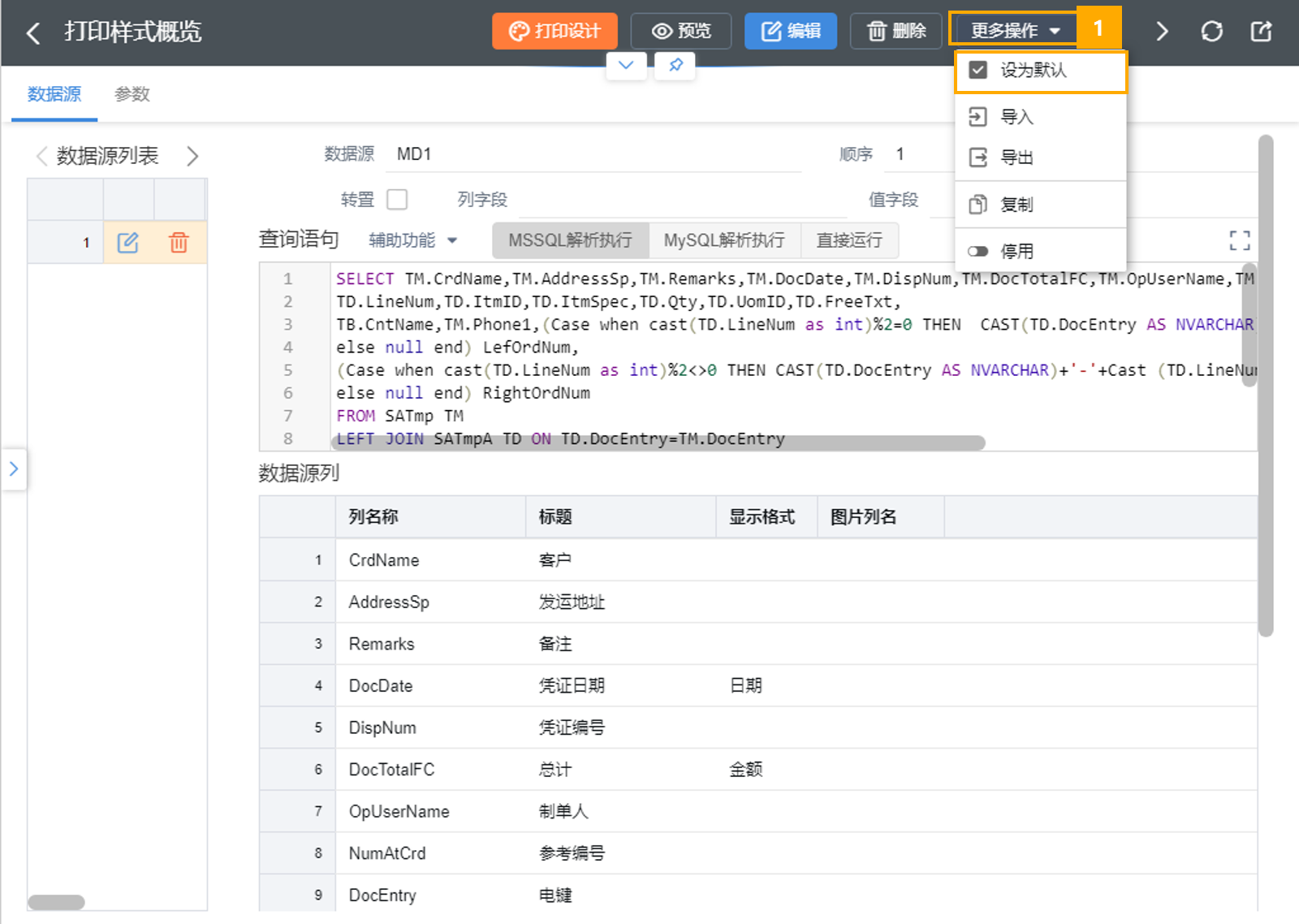Click the main page vertical scrollbar
The height and width of the screenshot is (924, 1299).
tap(1266, 386)
